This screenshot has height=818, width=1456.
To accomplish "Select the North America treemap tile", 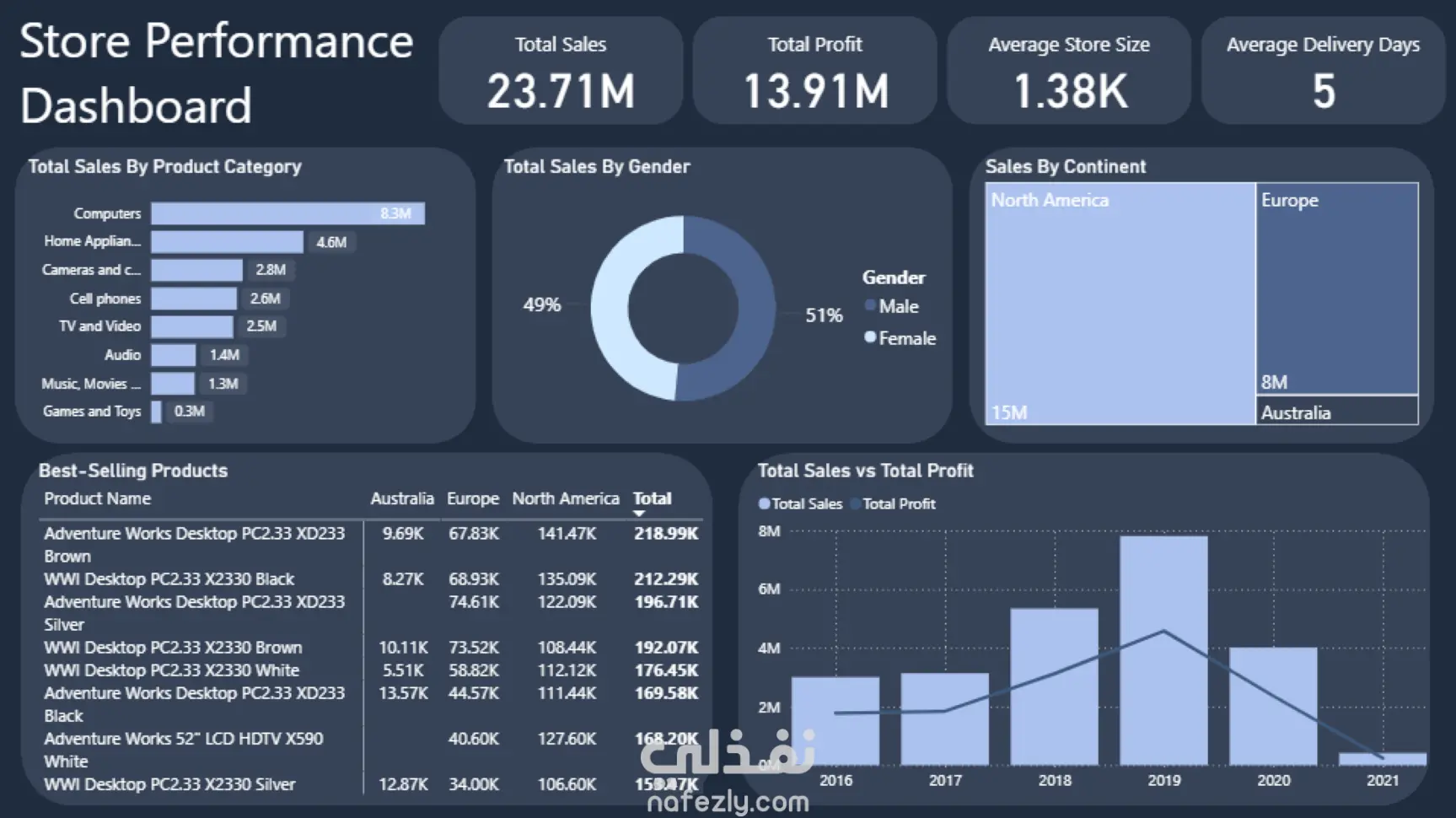I will click(x=1120, y=304).
